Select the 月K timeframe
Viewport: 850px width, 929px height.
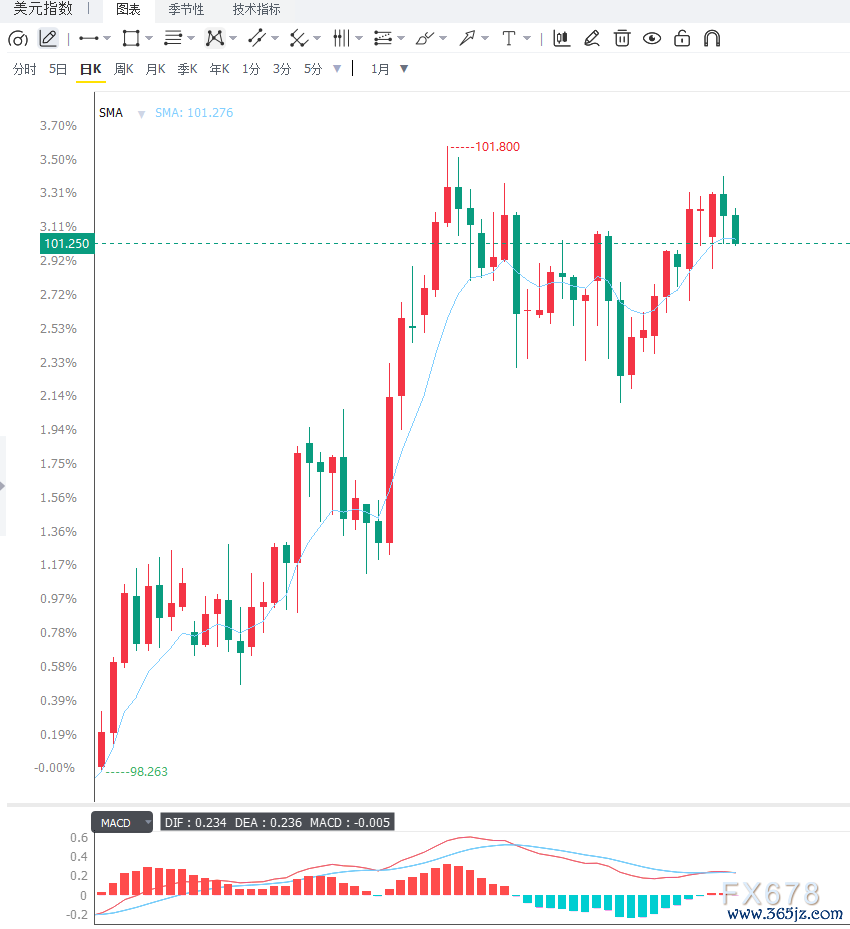coord(155,69)
